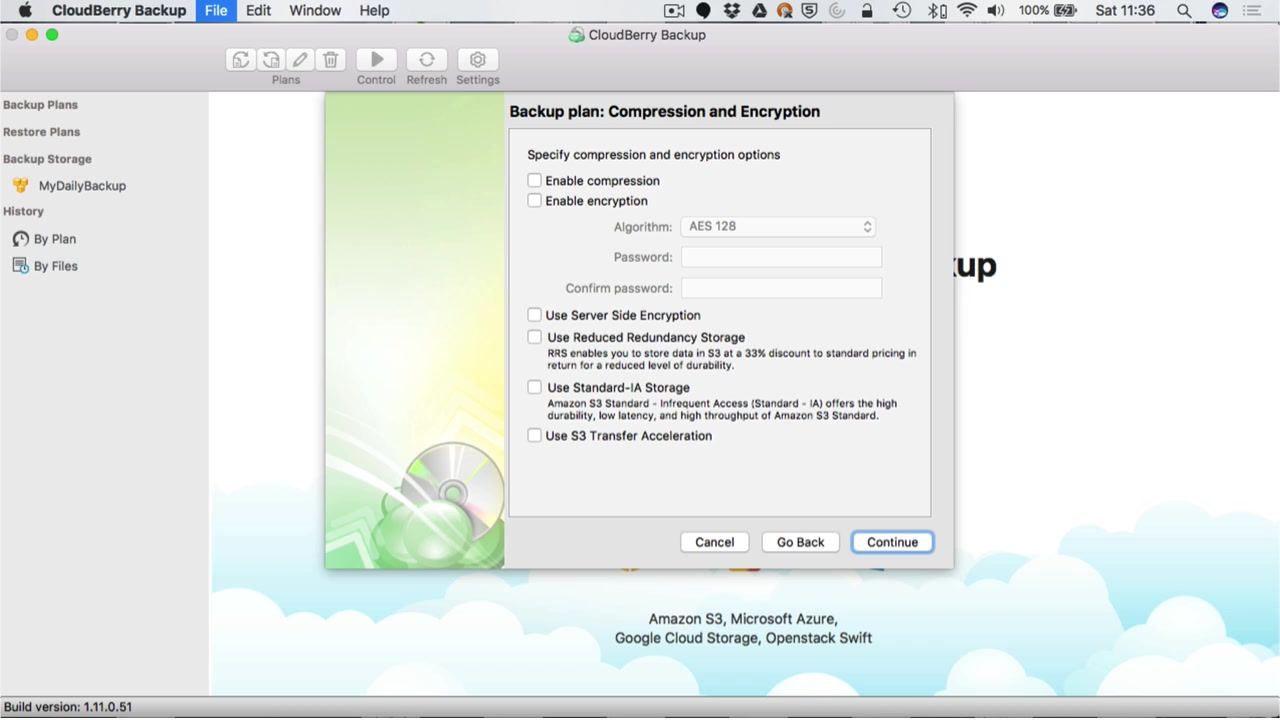Viewport: 1280px width, 720px height.
Task: Click the Go Back button
Action: 801,542
